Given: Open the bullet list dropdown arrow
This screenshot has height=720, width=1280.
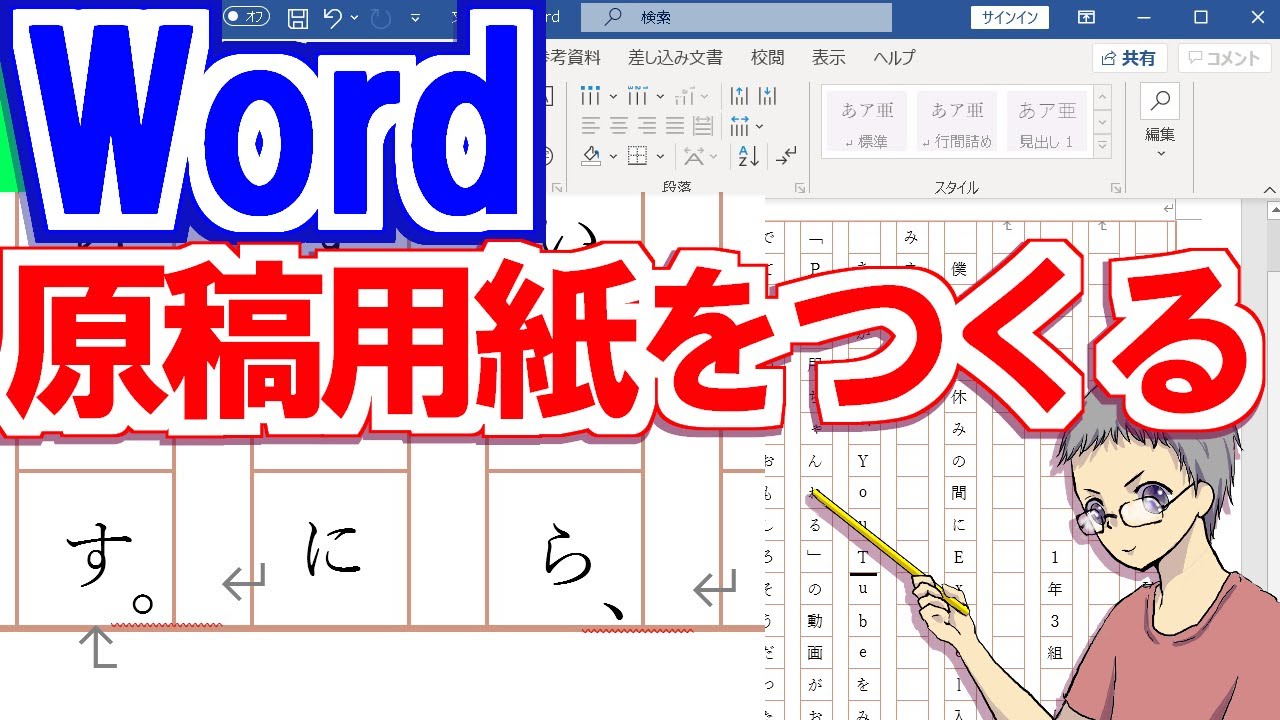Looking at the screenshot, I should click(613, 97).
